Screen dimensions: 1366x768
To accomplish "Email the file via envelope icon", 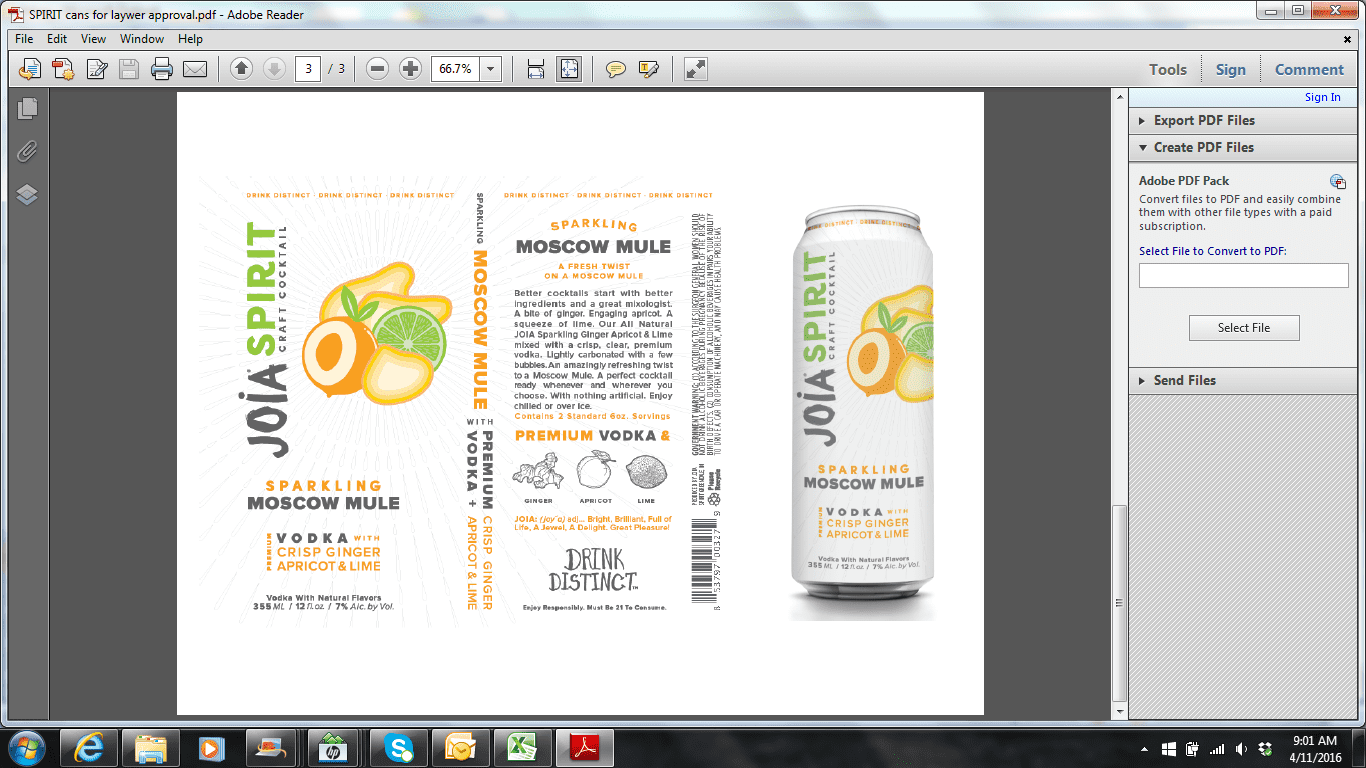I will (x=195, y=69).
